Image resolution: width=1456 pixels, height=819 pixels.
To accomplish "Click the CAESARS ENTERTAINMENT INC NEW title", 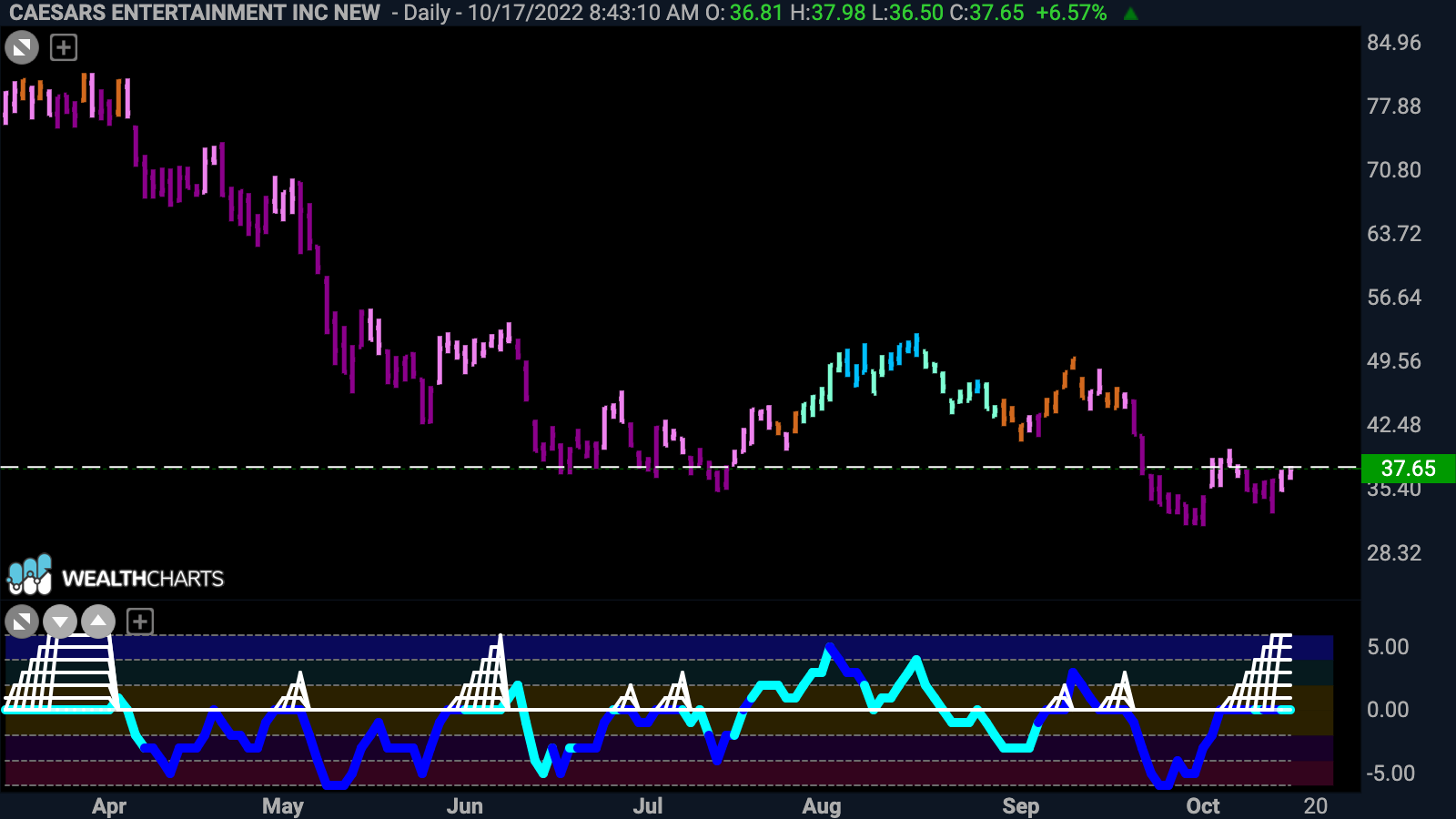I will 195,13.
